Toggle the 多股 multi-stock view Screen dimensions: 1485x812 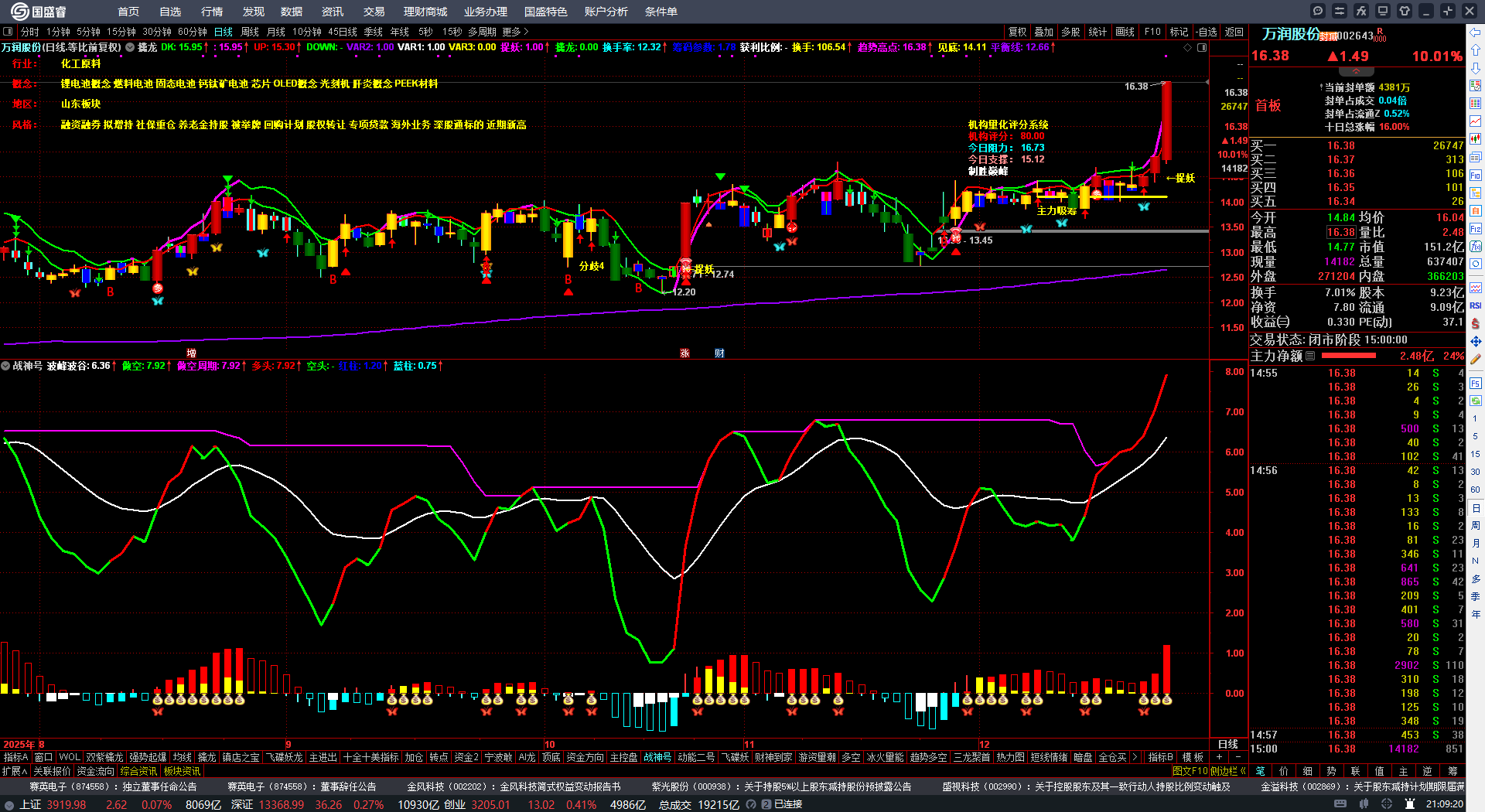coord(1070,32)
